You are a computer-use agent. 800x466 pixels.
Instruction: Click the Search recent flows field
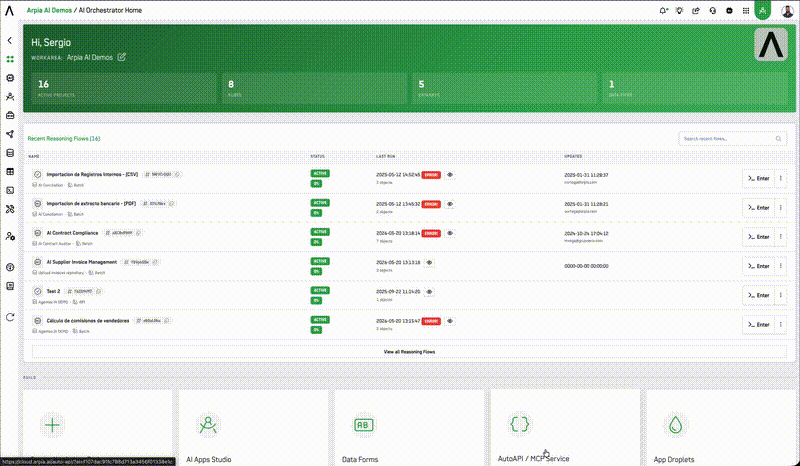point(733,138)
